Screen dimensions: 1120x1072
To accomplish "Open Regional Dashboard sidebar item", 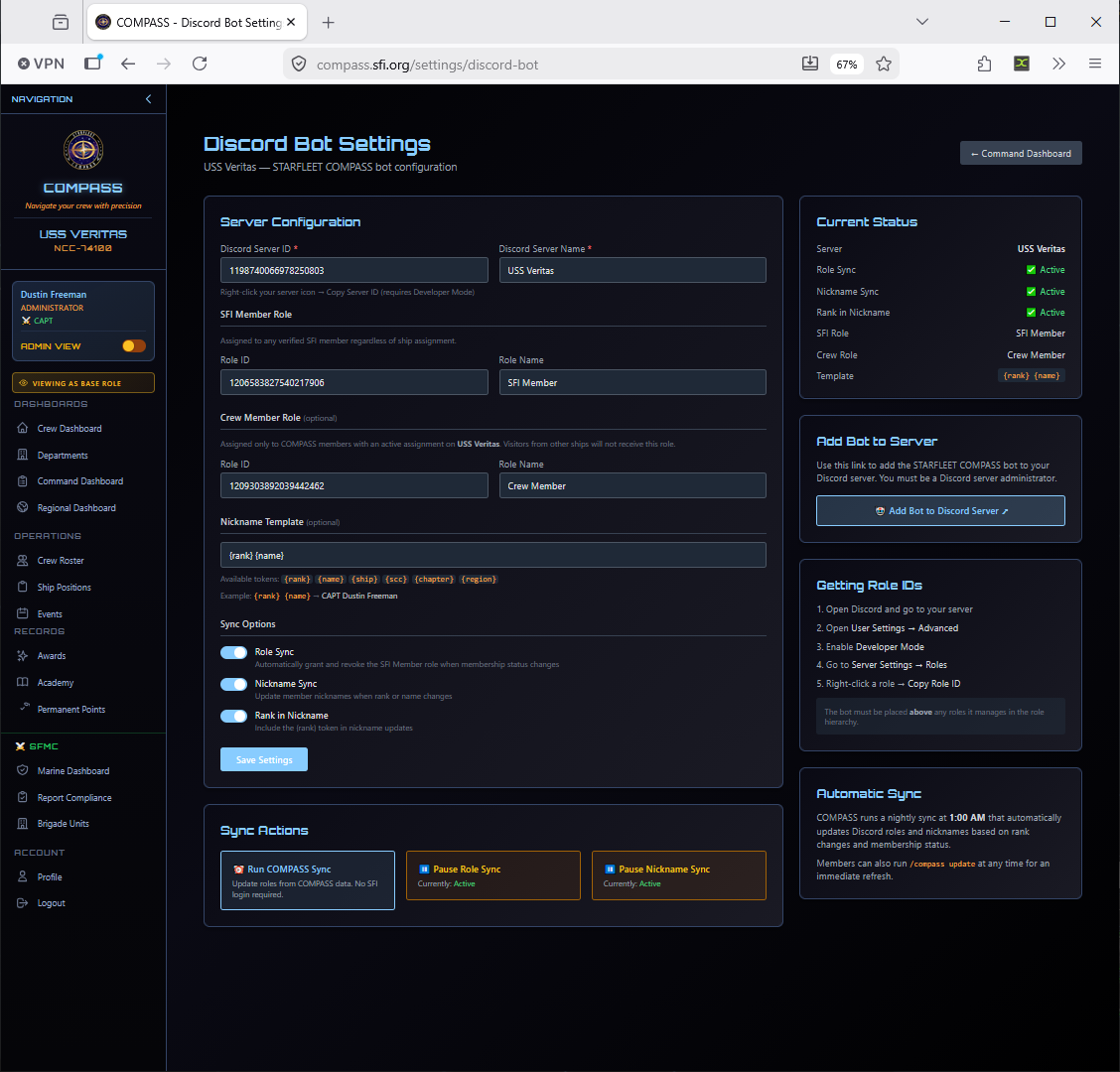I will pyautogui.click(x=76, y=508).
